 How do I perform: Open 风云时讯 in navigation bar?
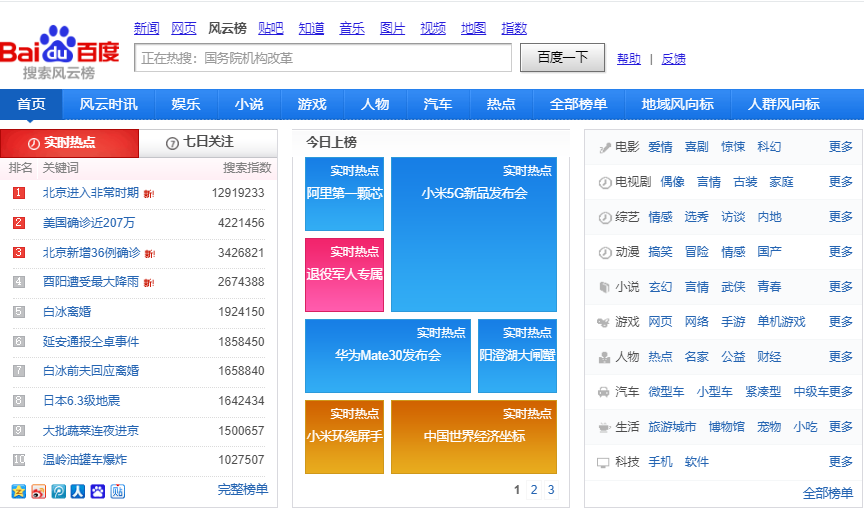(x=109, y=104)
